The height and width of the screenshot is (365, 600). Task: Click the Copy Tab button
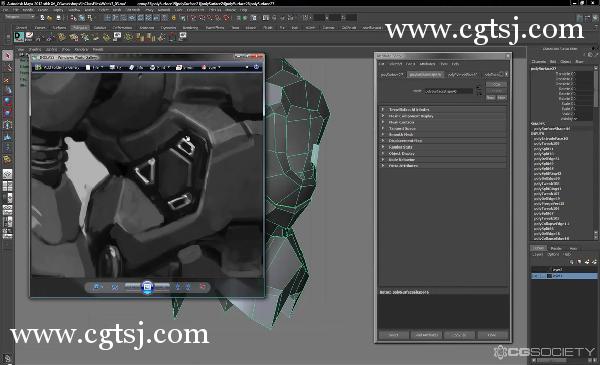[459, 335]
